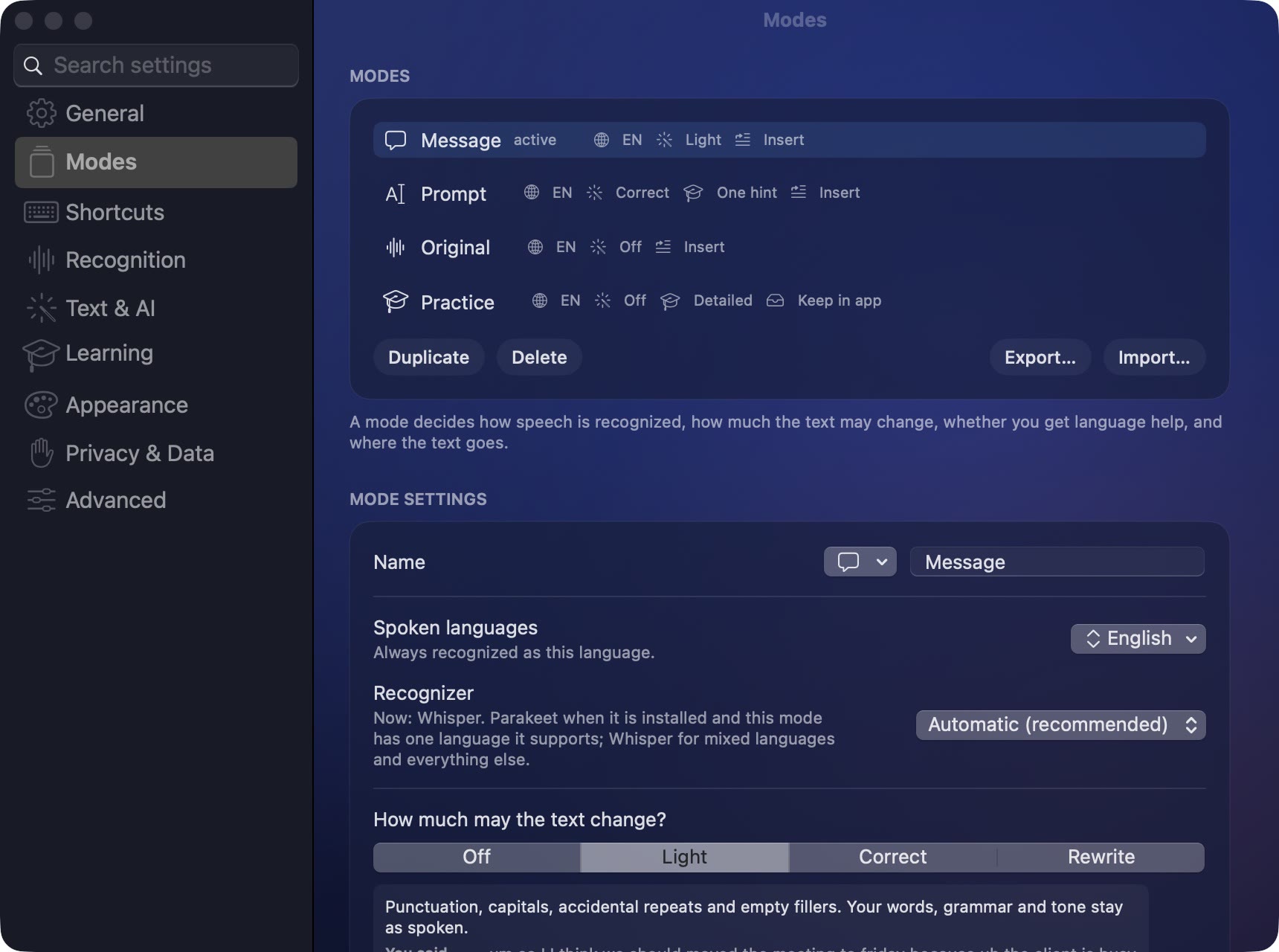1279x952 pixels.
Task: Select the Original mode row
Action: tap(790, 248)
